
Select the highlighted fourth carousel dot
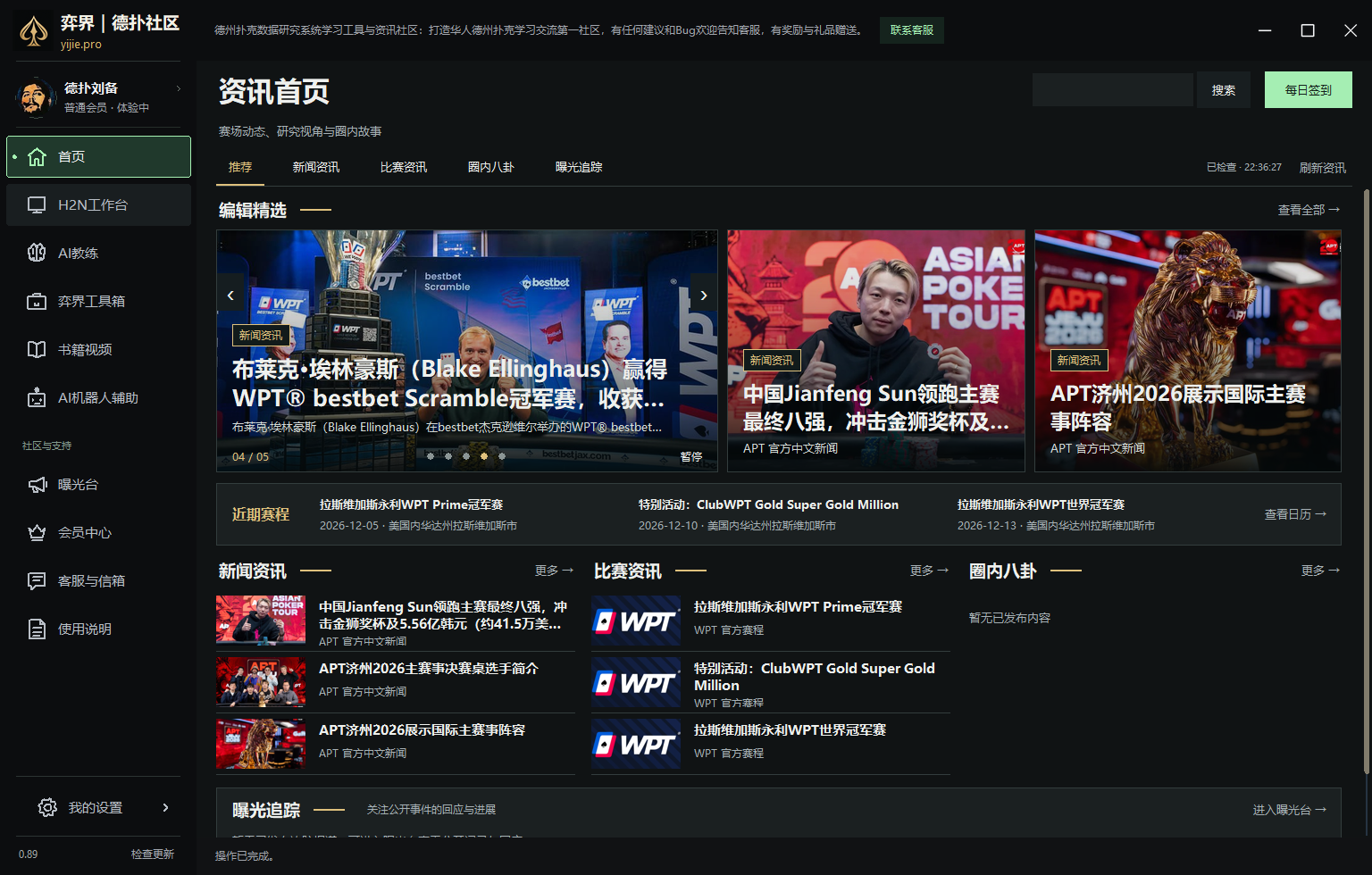(x=484, y=456)
